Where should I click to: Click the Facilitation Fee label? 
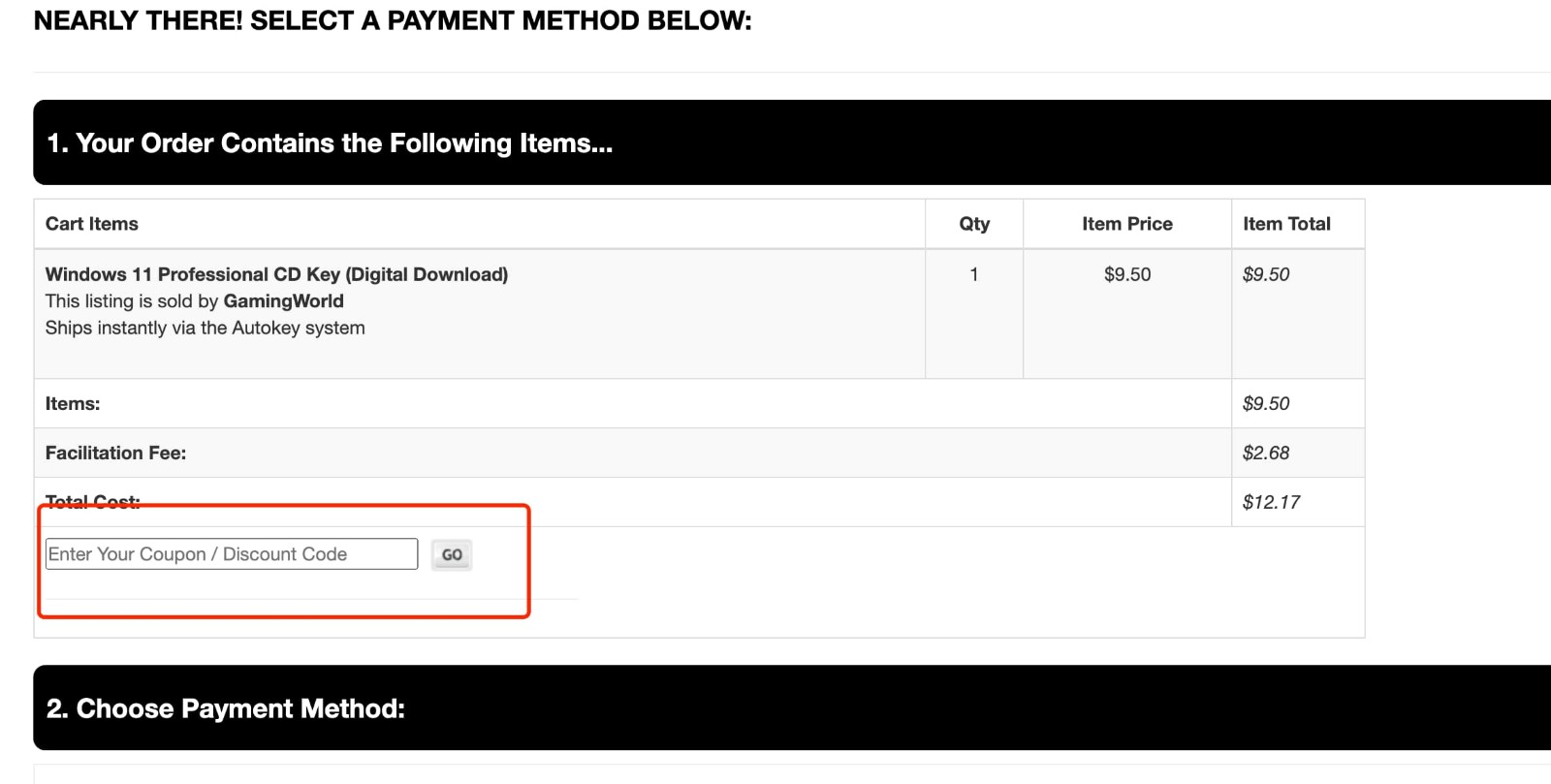115,452
